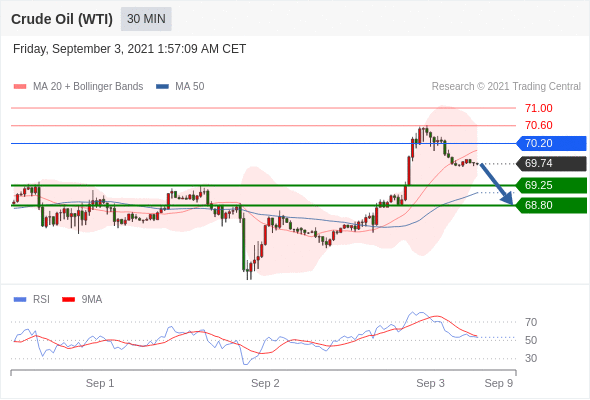
Task: Click the RSI 30 axis label
Action: [x=531, y=358]
